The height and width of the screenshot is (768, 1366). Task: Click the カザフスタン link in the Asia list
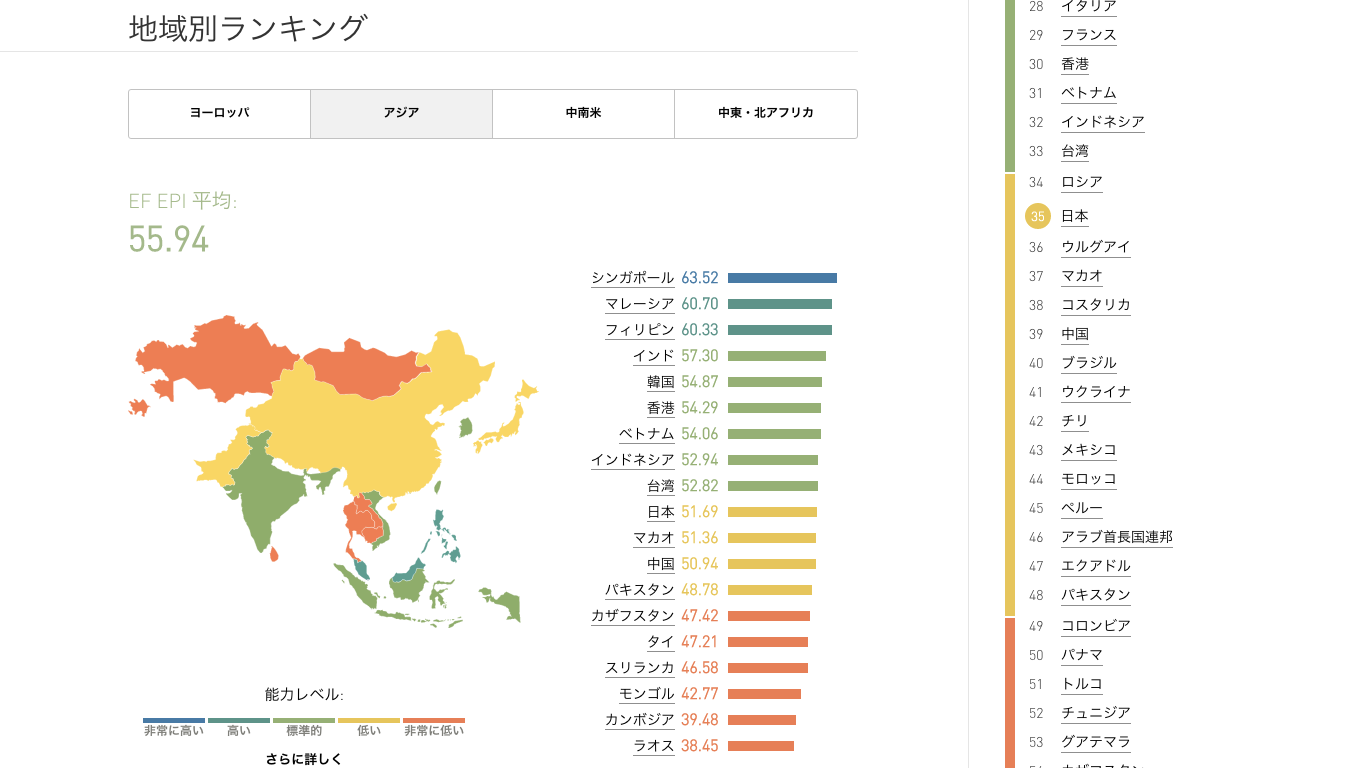[x=633, y=616]
